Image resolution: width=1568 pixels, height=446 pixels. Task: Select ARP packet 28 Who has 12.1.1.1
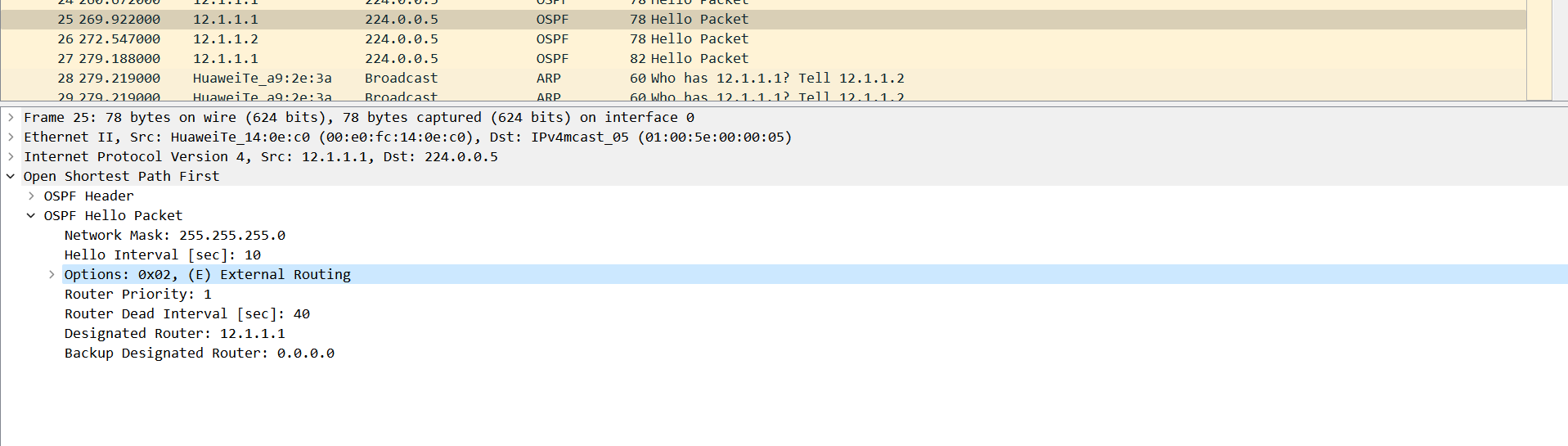pyautogui.click(x=763, y=79)
